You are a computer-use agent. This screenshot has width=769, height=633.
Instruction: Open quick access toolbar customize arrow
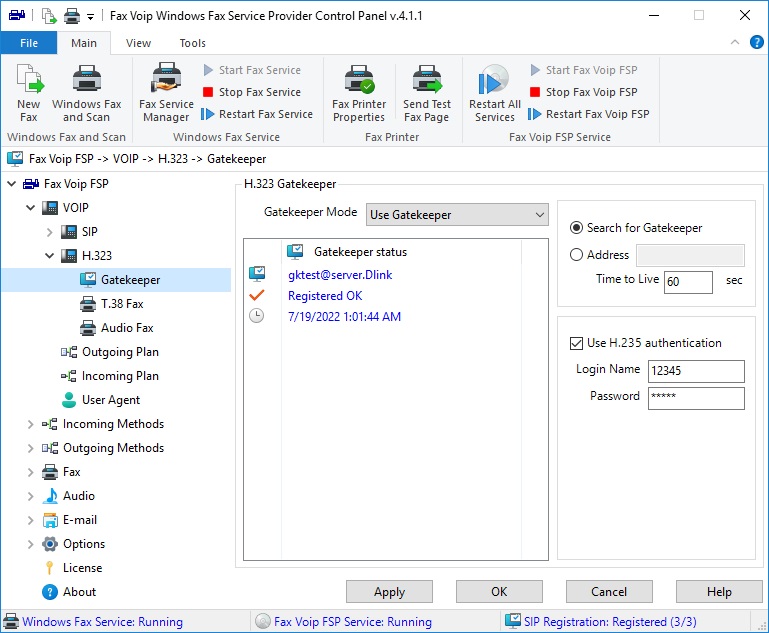[90, 17]
